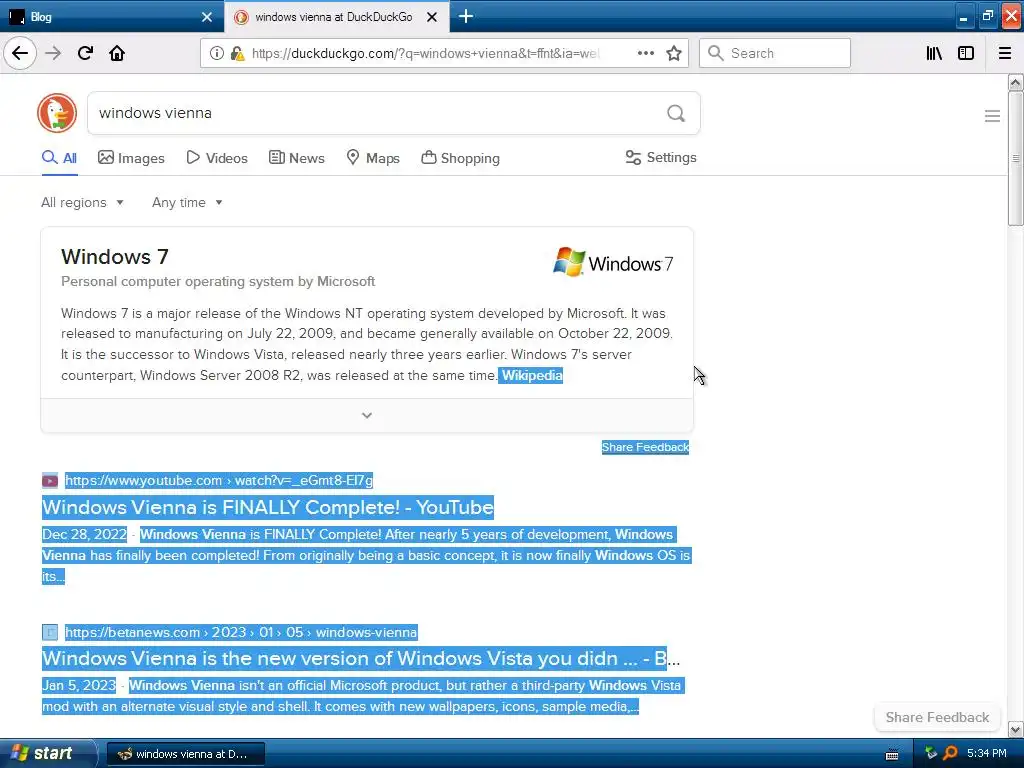This screenshot has height=768, width=1024.
Task: Click the taskbar clock 5:34 PM
Action: (x=987, y=754)
